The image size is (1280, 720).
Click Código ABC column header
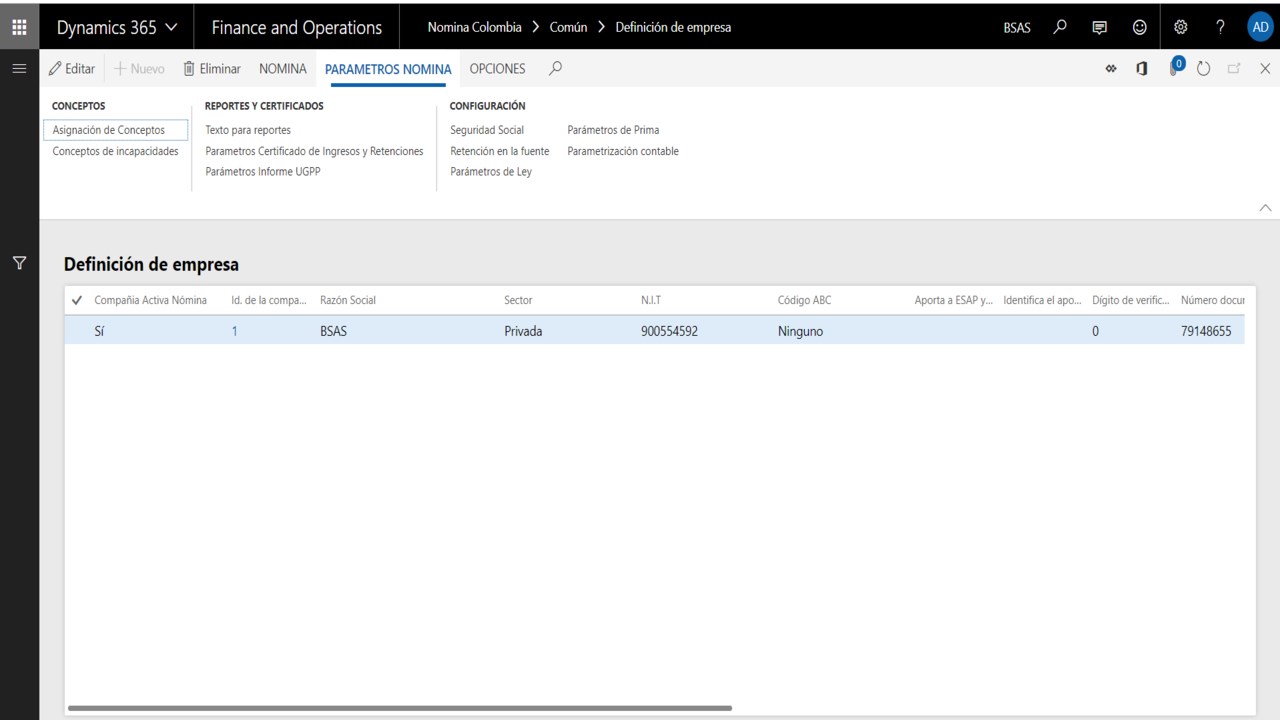pyautogui.click(x=804, y=300)
